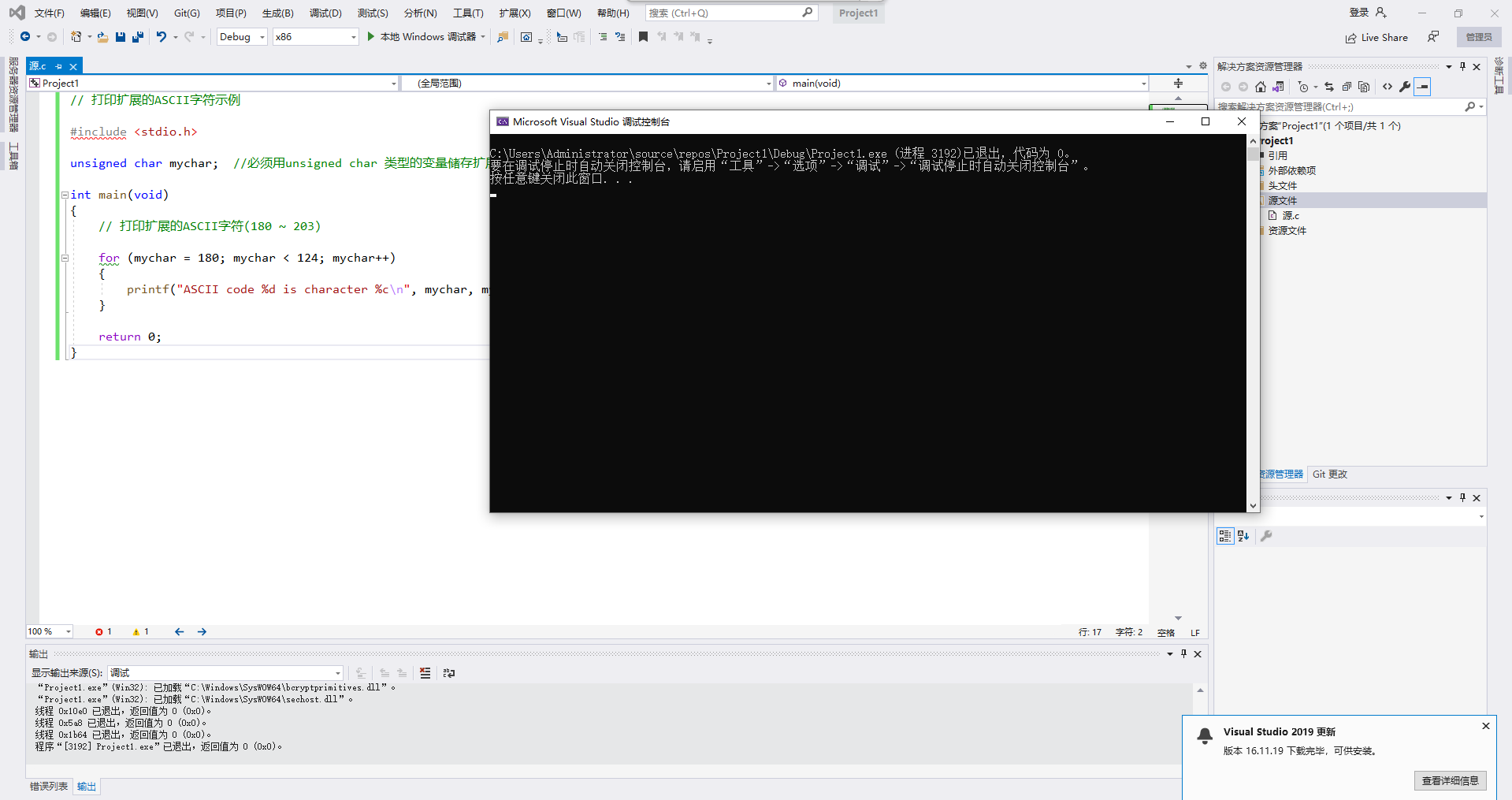Click the Live Share button
Viewport: 1512px width, 800px height.
click(1376, 37)
